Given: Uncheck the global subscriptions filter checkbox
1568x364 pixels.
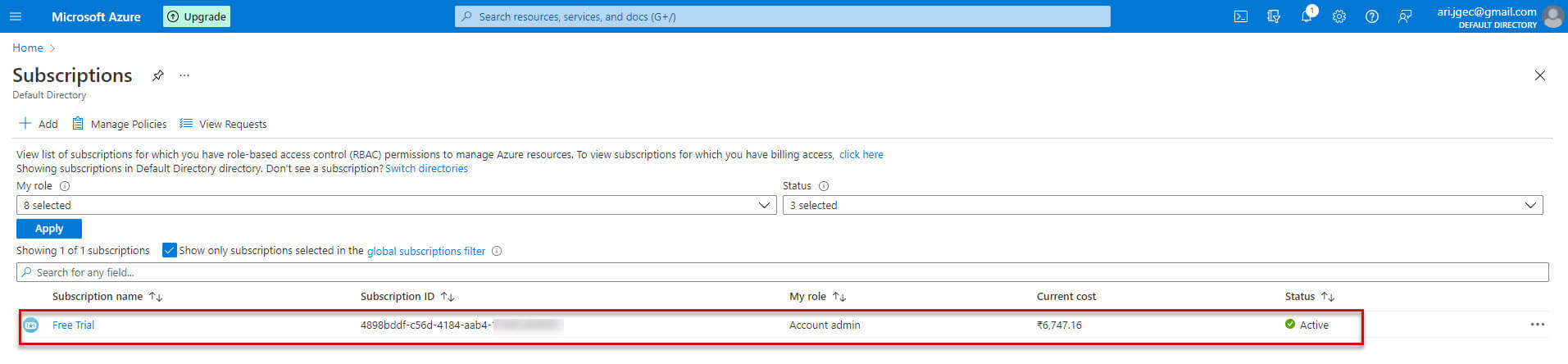Looking at the screenshot, I should 170,250.
